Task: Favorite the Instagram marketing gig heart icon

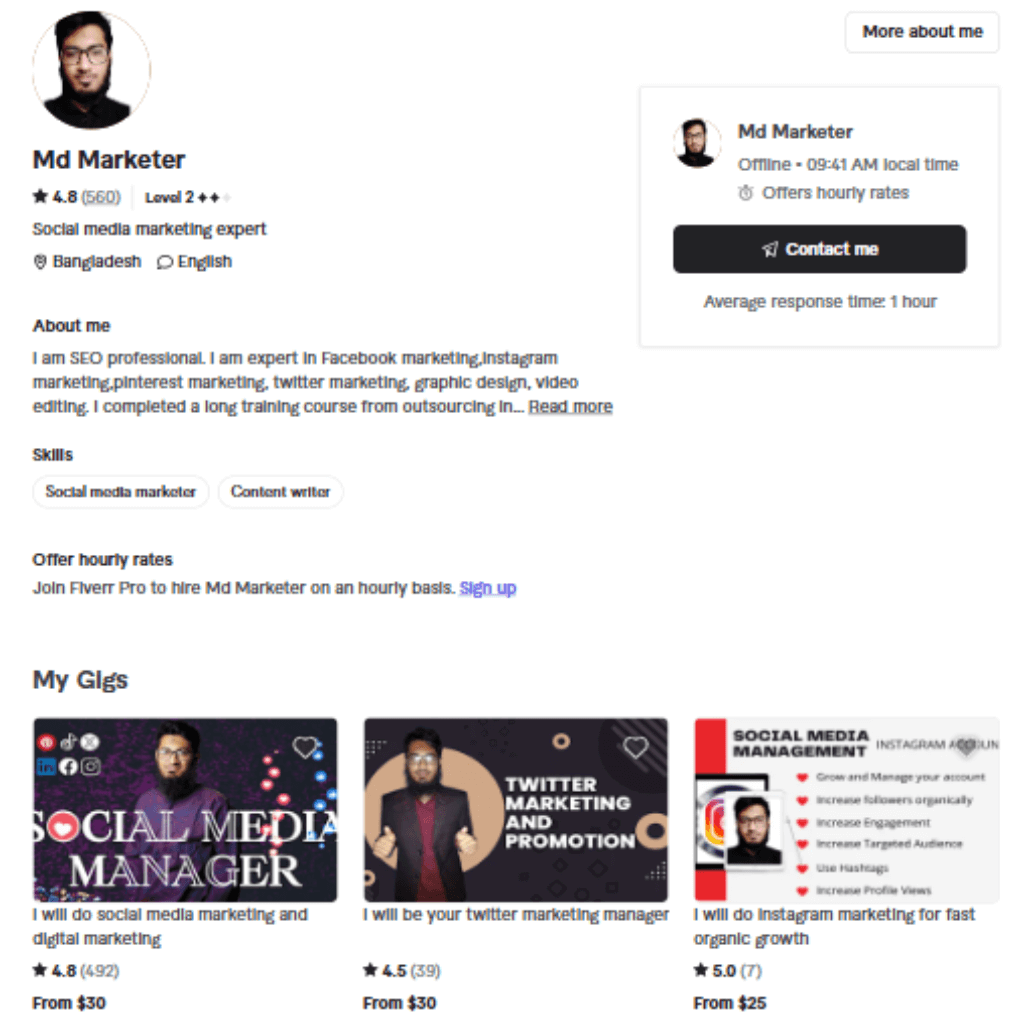Action: click(x=967, y=746)
